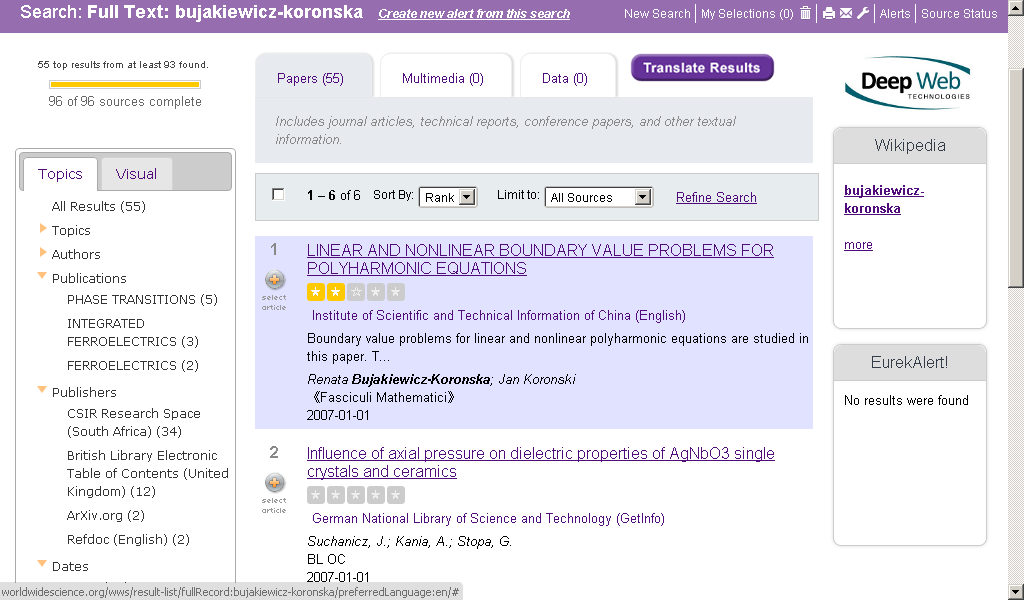The image size is (1024, 600).
Task: Rate result 2 with first star
Action: pyautogui.click(x=315, y=495)
